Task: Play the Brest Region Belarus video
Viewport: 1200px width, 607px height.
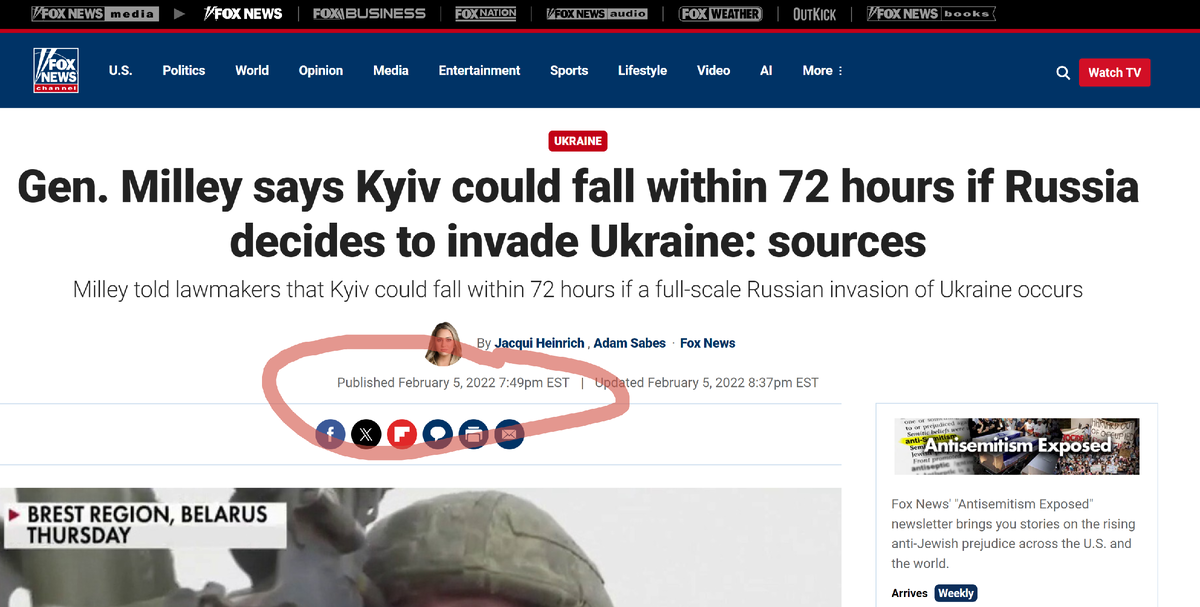Action: 420,547
